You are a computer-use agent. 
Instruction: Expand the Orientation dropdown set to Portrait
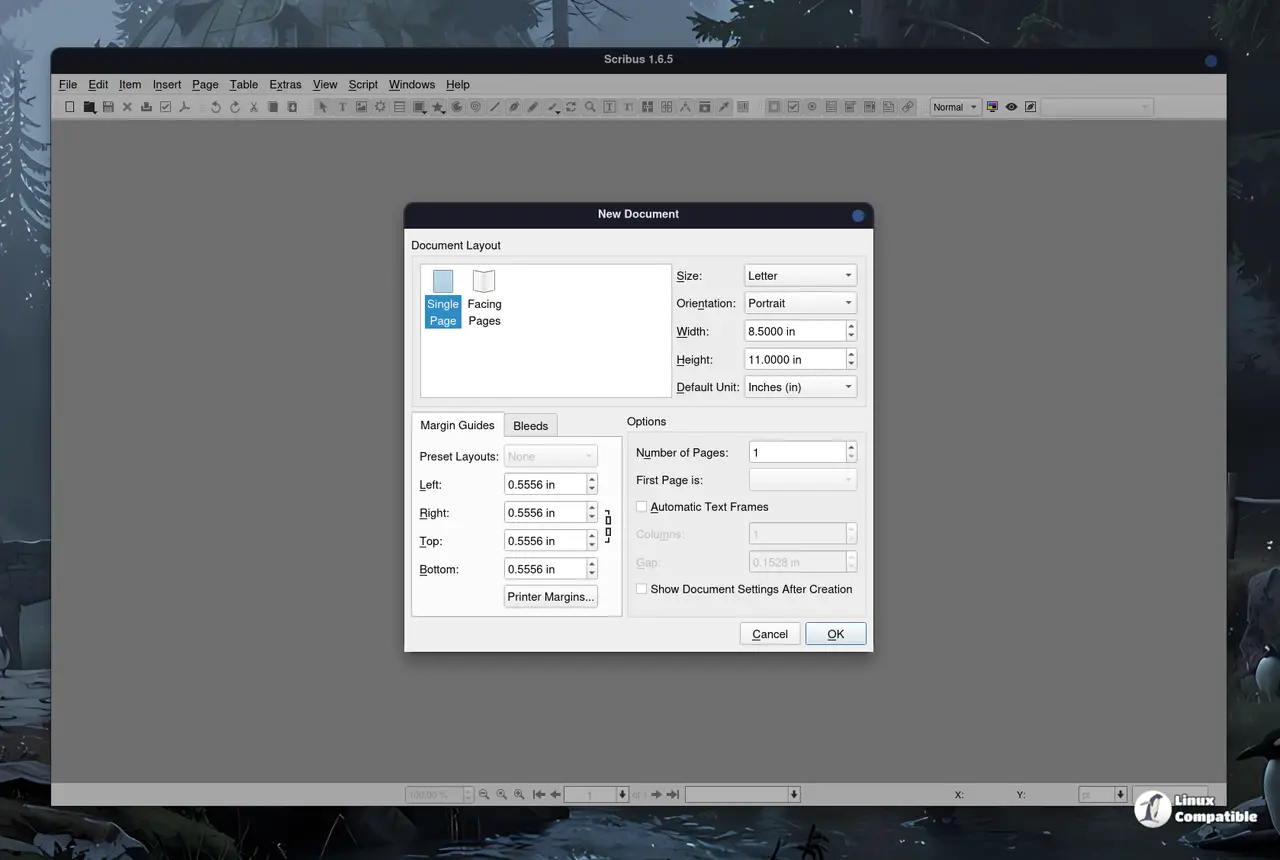(800, 303)
